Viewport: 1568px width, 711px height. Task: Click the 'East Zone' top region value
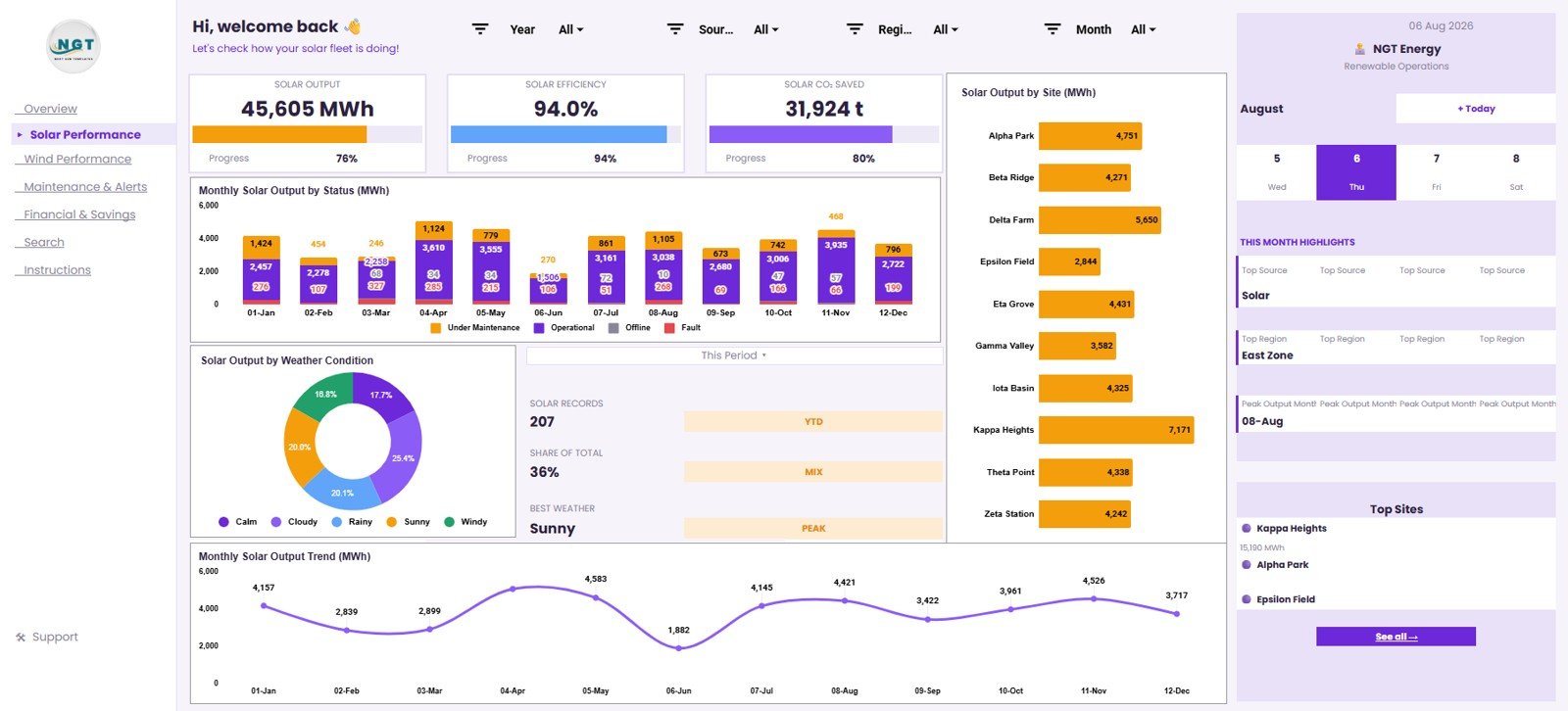point(1267,355)
